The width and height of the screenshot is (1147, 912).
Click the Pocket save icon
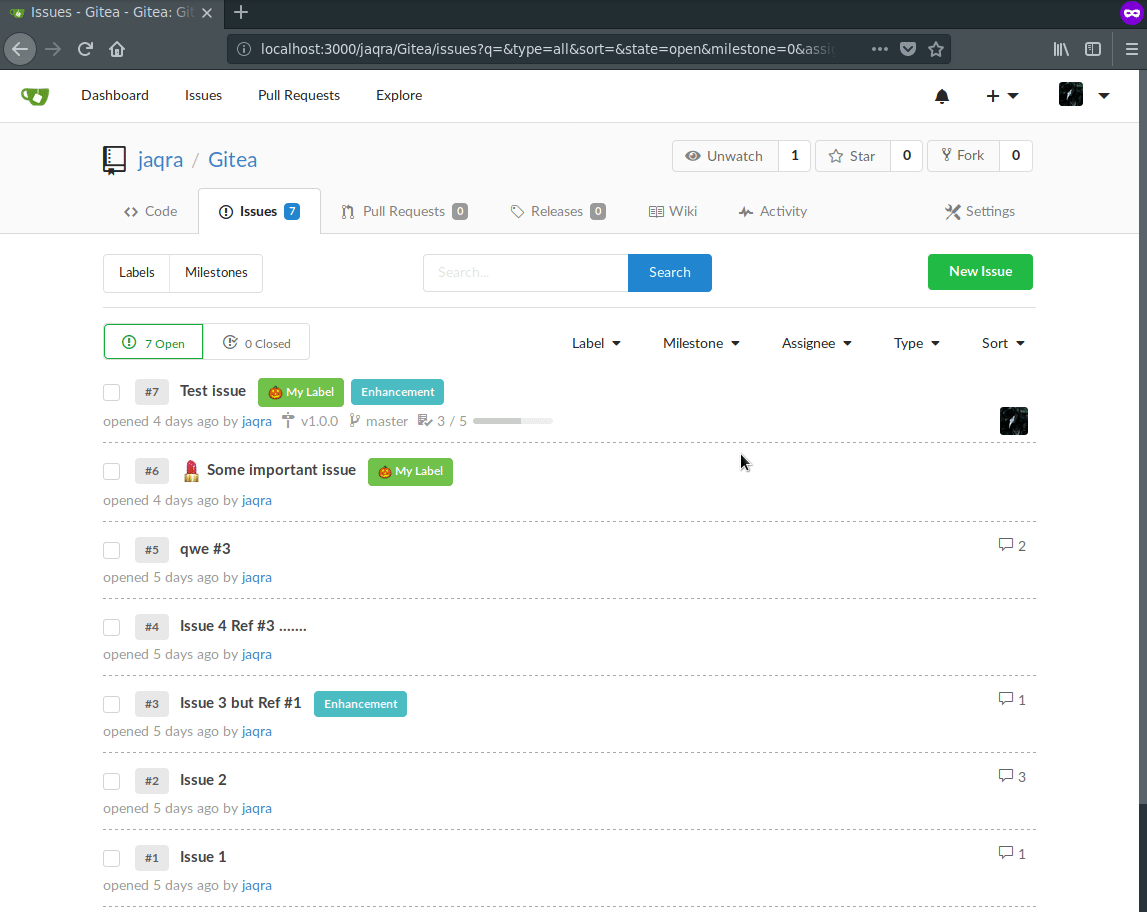pyautogui.click(x=908, y=49)
